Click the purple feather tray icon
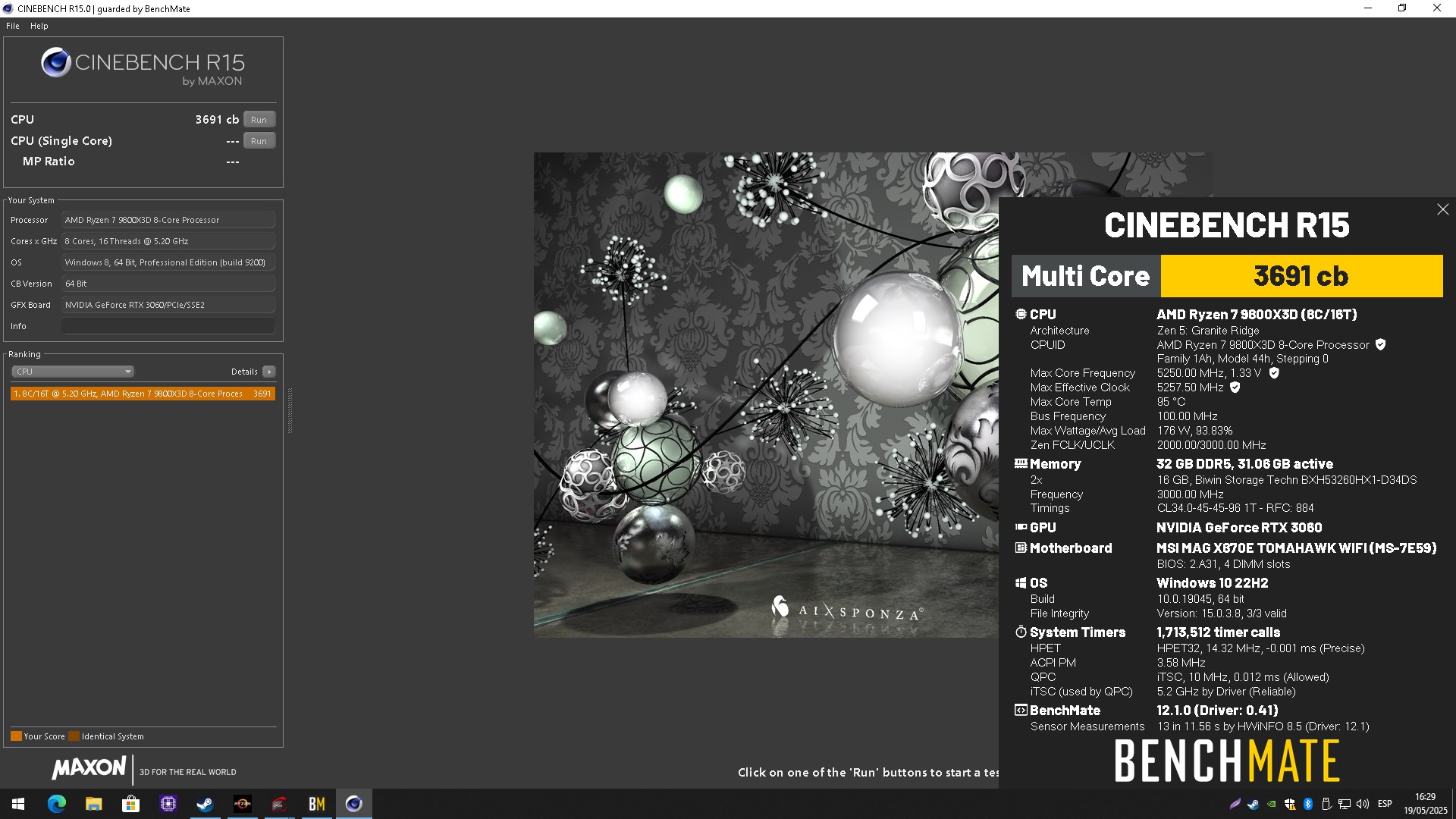This screenshot has height=819, width=1456. 1235,804
